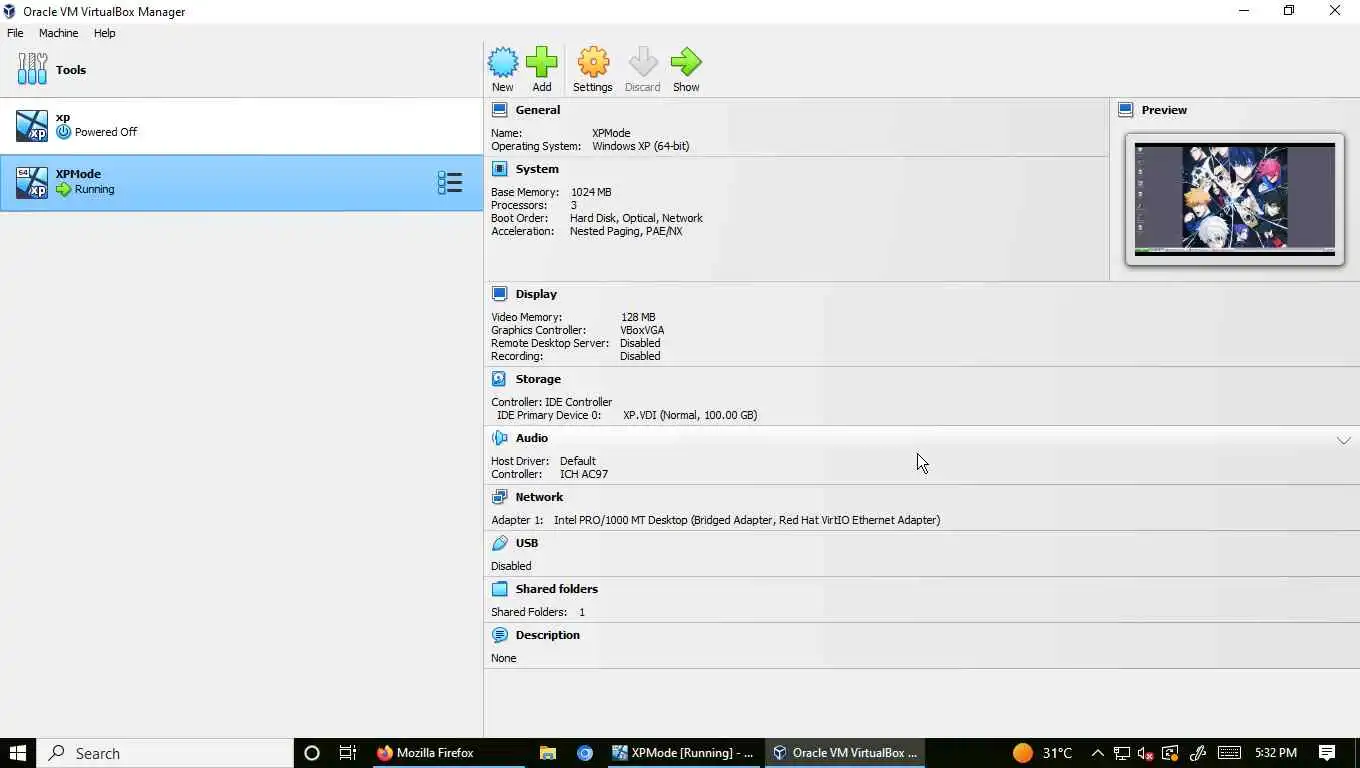Click the '128 MB' video memory value
The image size is (1360, 768).
point(638,317)
